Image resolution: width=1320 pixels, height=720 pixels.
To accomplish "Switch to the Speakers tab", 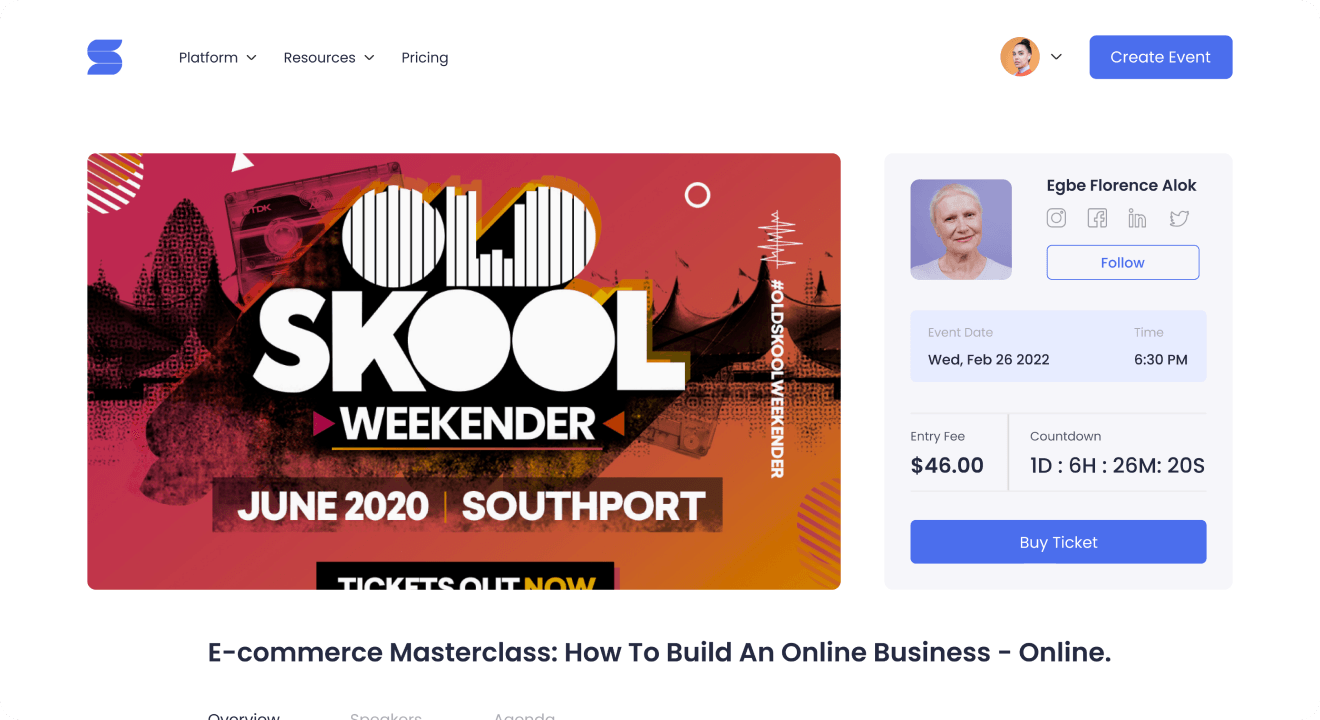I will pos(386,715).
